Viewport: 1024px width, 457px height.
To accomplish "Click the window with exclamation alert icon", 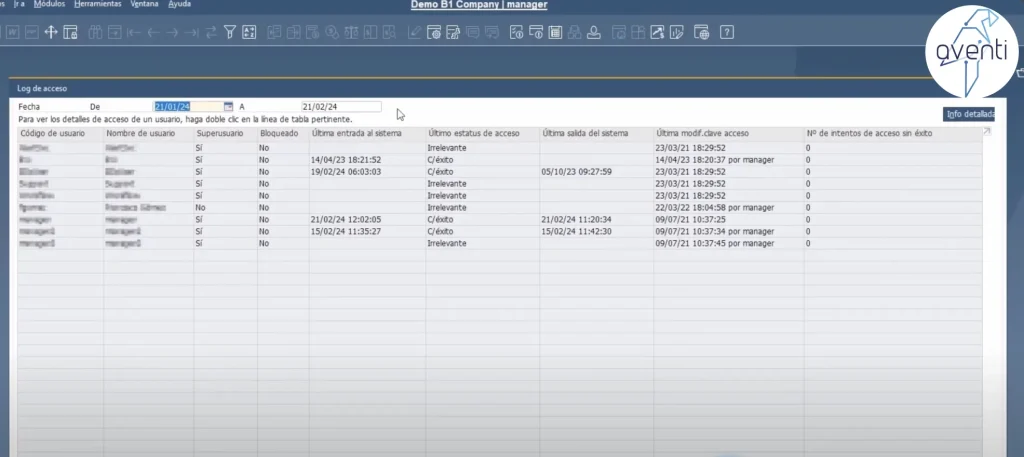I will 536,32.
